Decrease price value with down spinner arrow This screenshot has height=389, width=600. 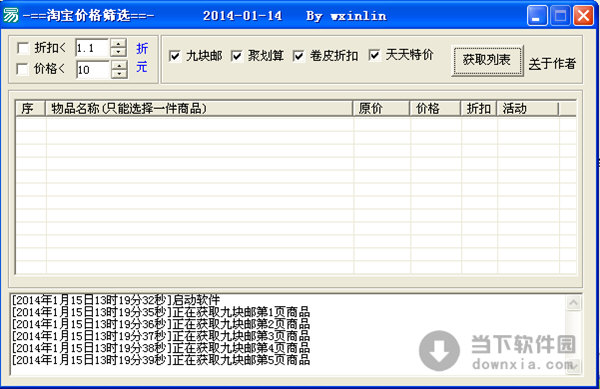pos(119,74)
